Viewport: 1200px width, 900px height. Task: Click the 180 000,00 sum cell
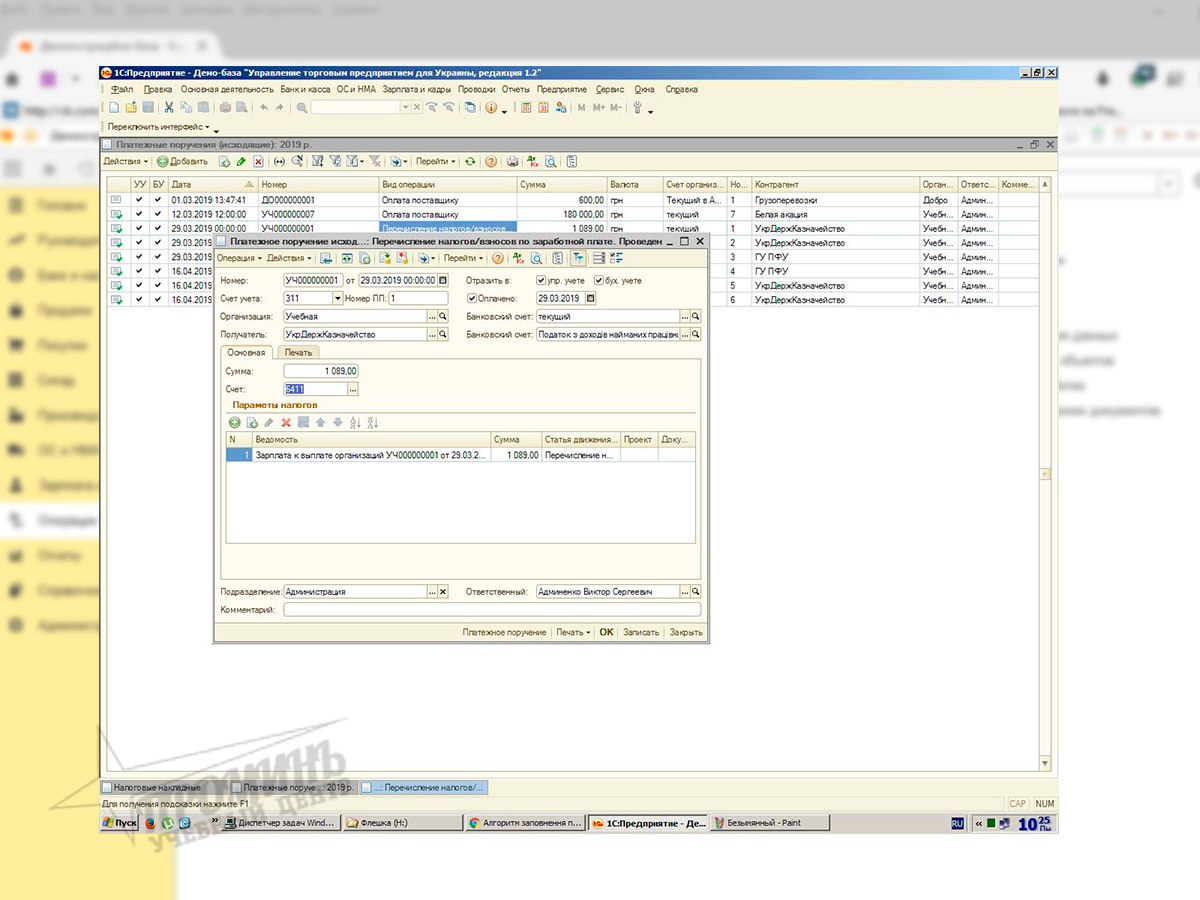pyautogui.click(x=562, y=214)
